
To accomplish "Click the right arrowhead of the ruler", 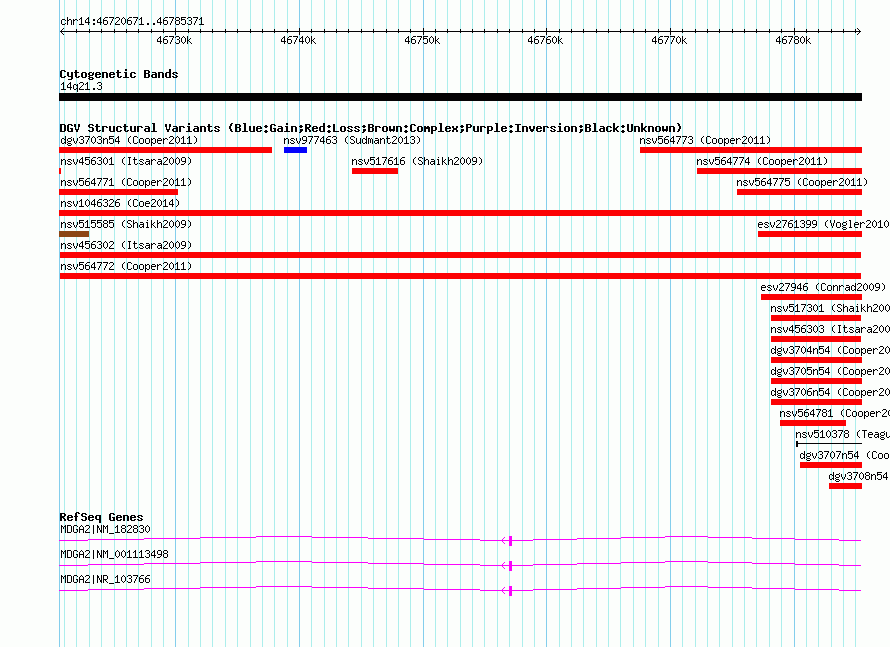I will click(859, 32).
